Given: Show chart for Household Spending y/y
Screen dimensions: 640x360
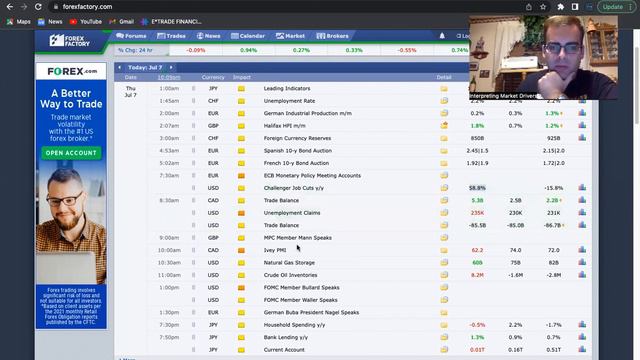Looking at the screenshot, I should coord(582,324).
